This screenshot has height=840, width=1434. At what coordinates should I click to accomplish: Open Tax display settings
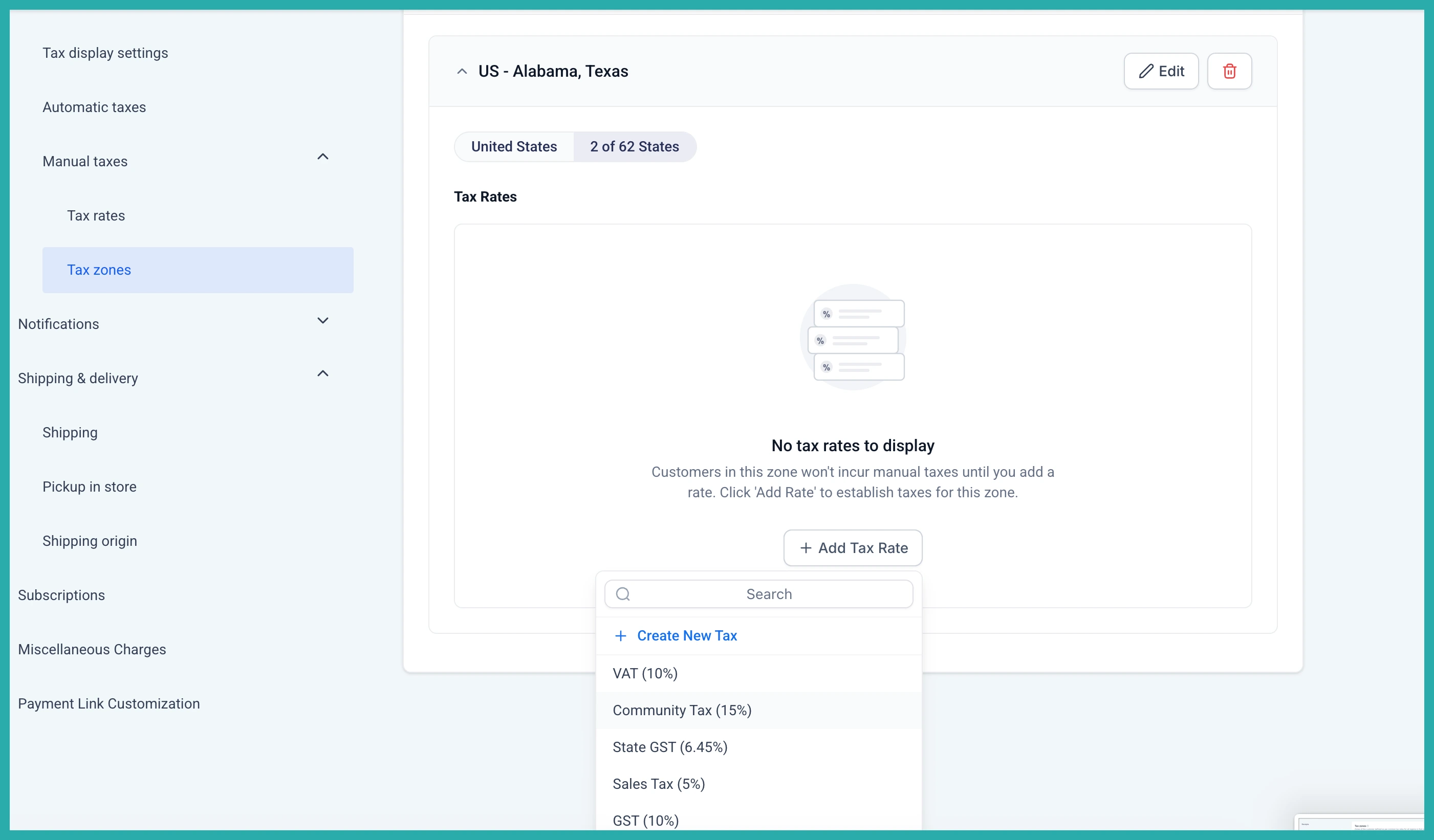(105, 53)
